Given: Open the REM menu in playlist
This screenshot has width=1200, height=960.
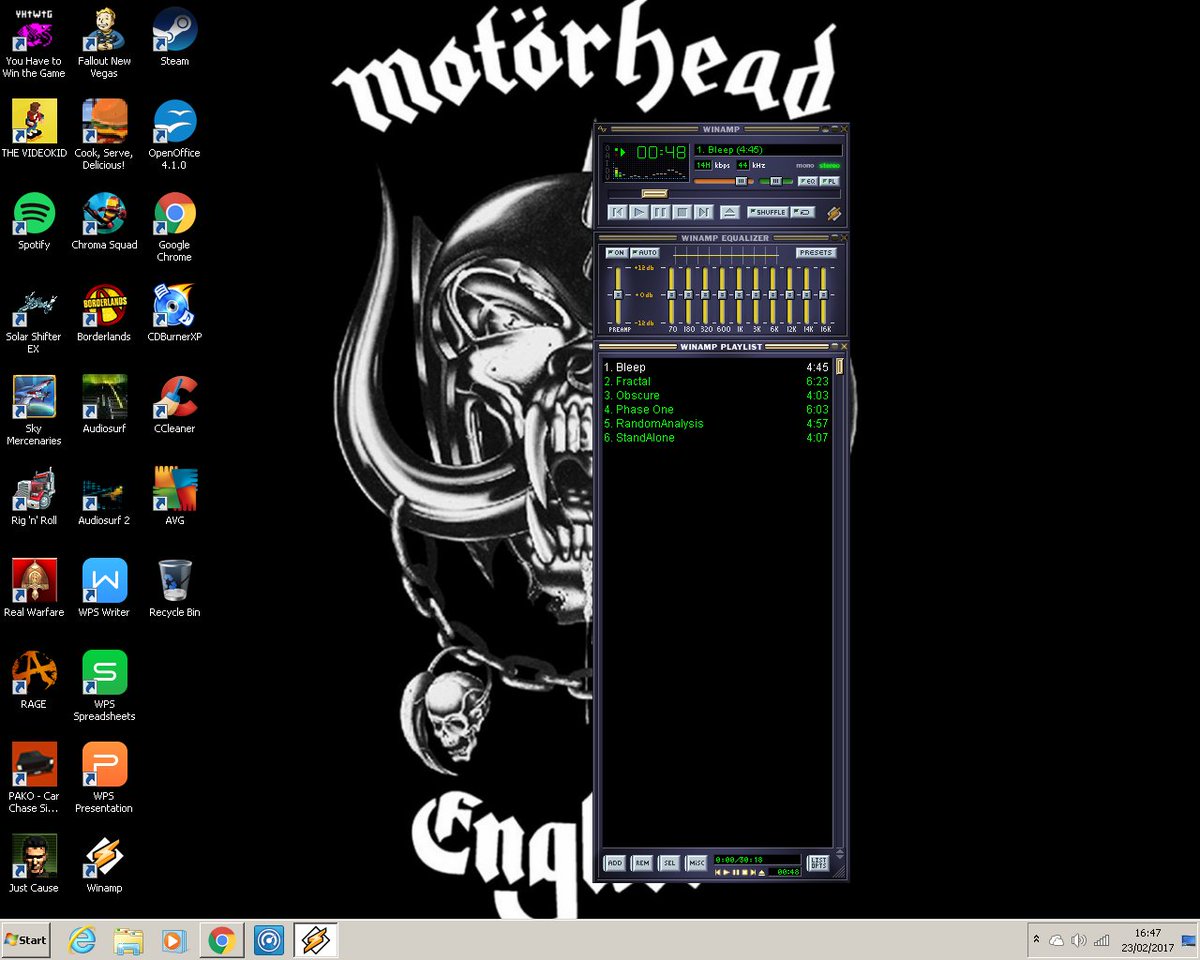Looking at the screenshot, I should coord(642,863).
